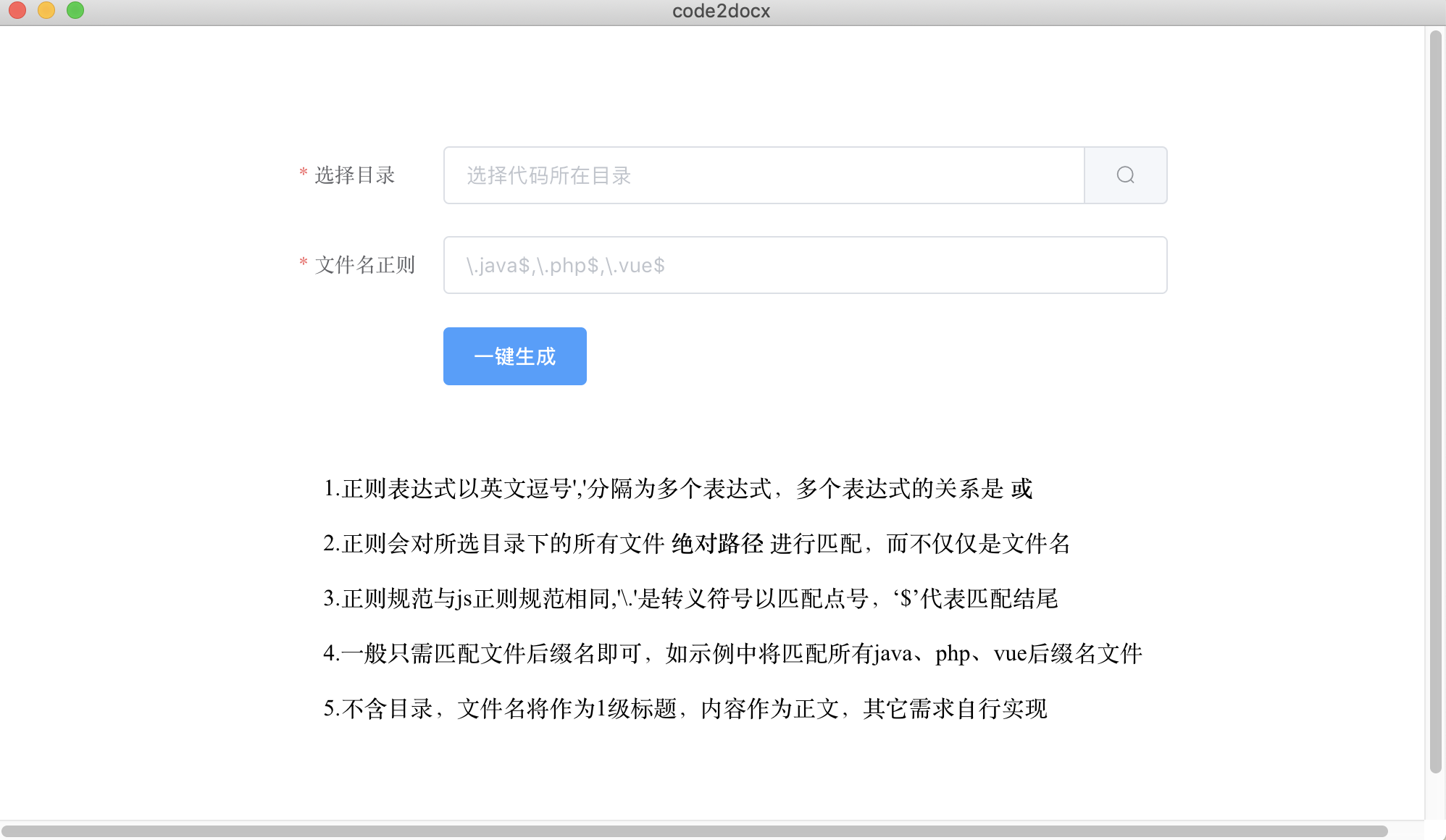The height and width of the screenshot is (840, 1446).
Task: Click the vertical scrollbar on right edge
Action: pyautogui.click(x=1435, y=402)
